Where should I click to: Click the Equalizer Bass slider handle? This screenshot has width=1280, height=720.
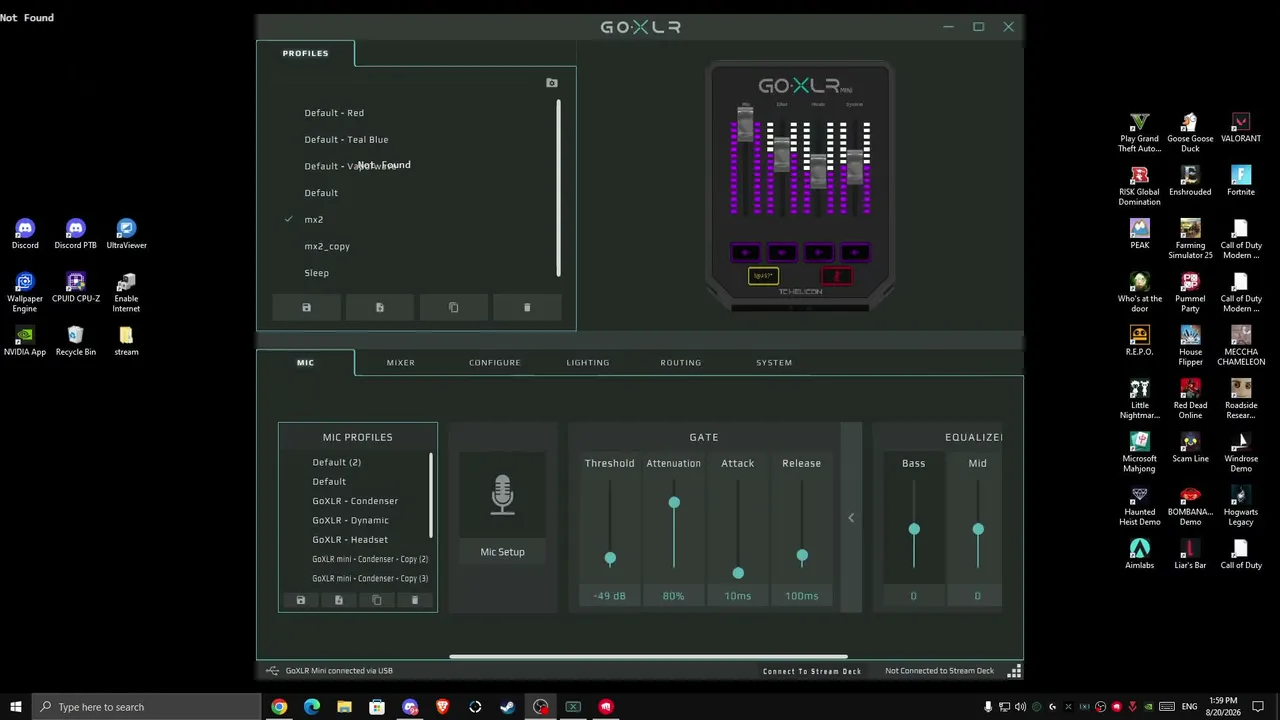pyautogui.click(x=914, y=529)
